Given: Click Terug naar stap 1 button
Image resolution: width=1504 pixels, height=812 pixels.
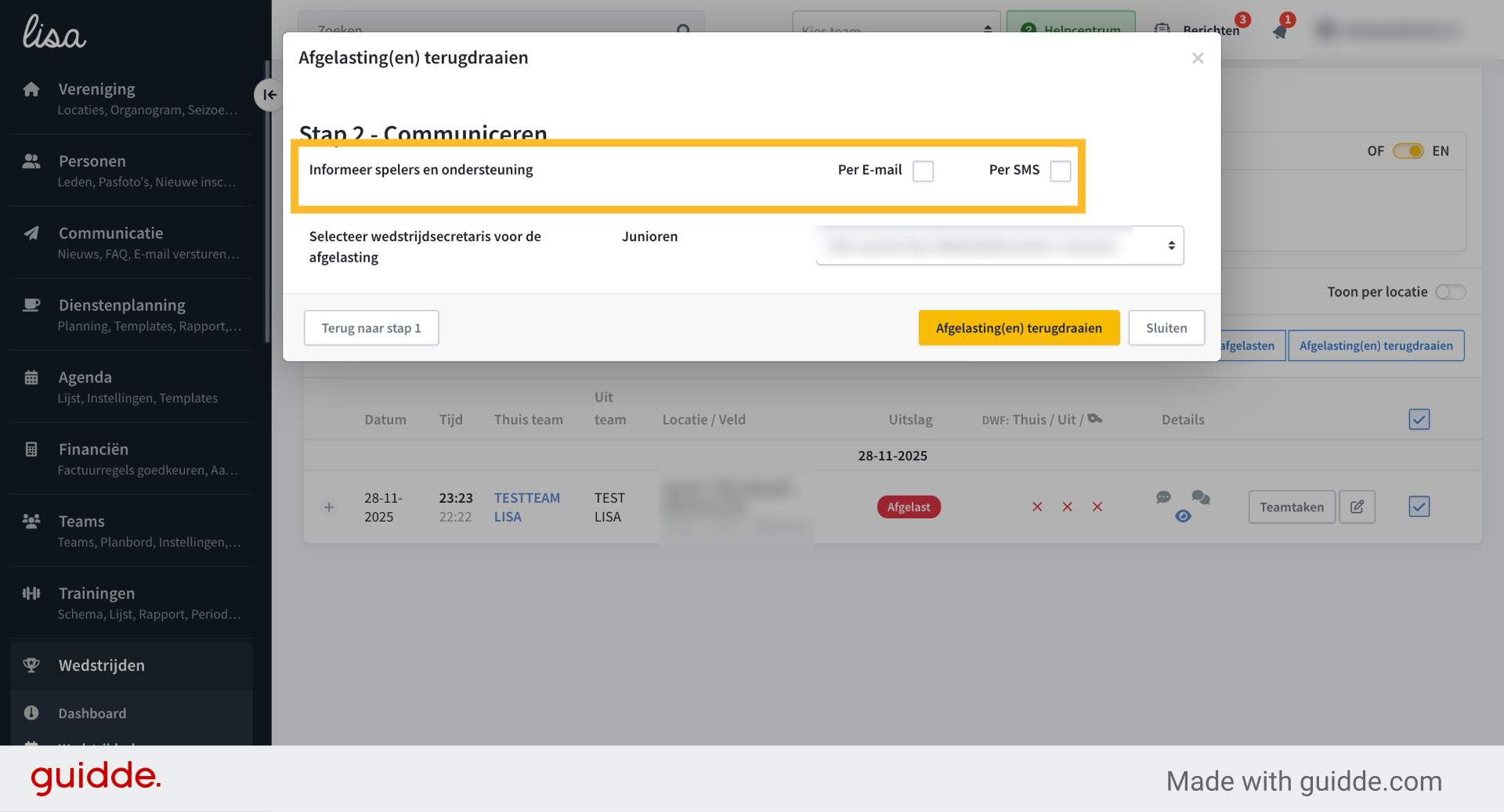Looking at the screenshot, I should pyautogui.click(x=371, y=328).
